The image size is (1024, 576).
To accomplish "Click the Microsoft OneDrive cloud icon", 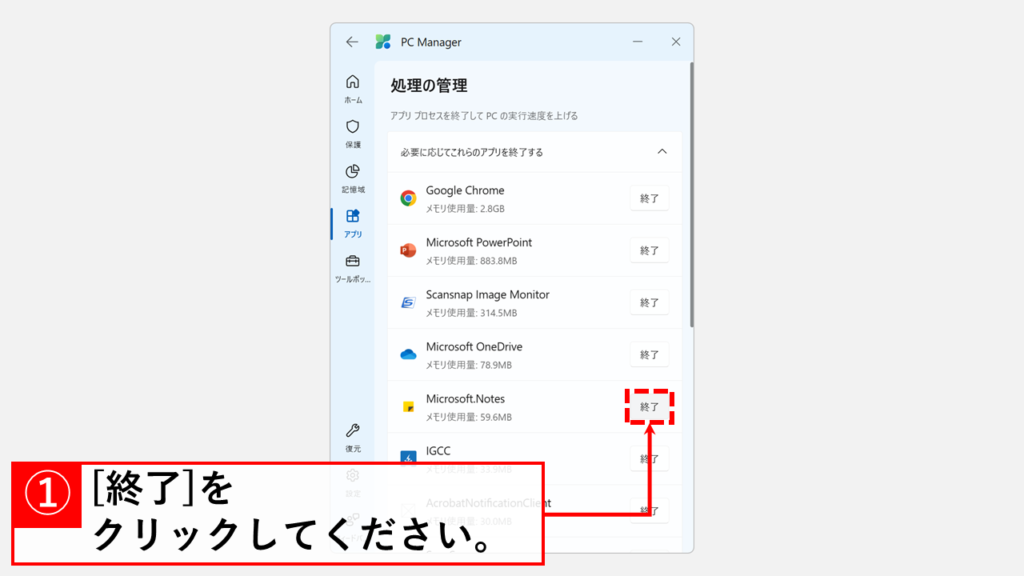I will pyautogui.click(x=408, y=354).
